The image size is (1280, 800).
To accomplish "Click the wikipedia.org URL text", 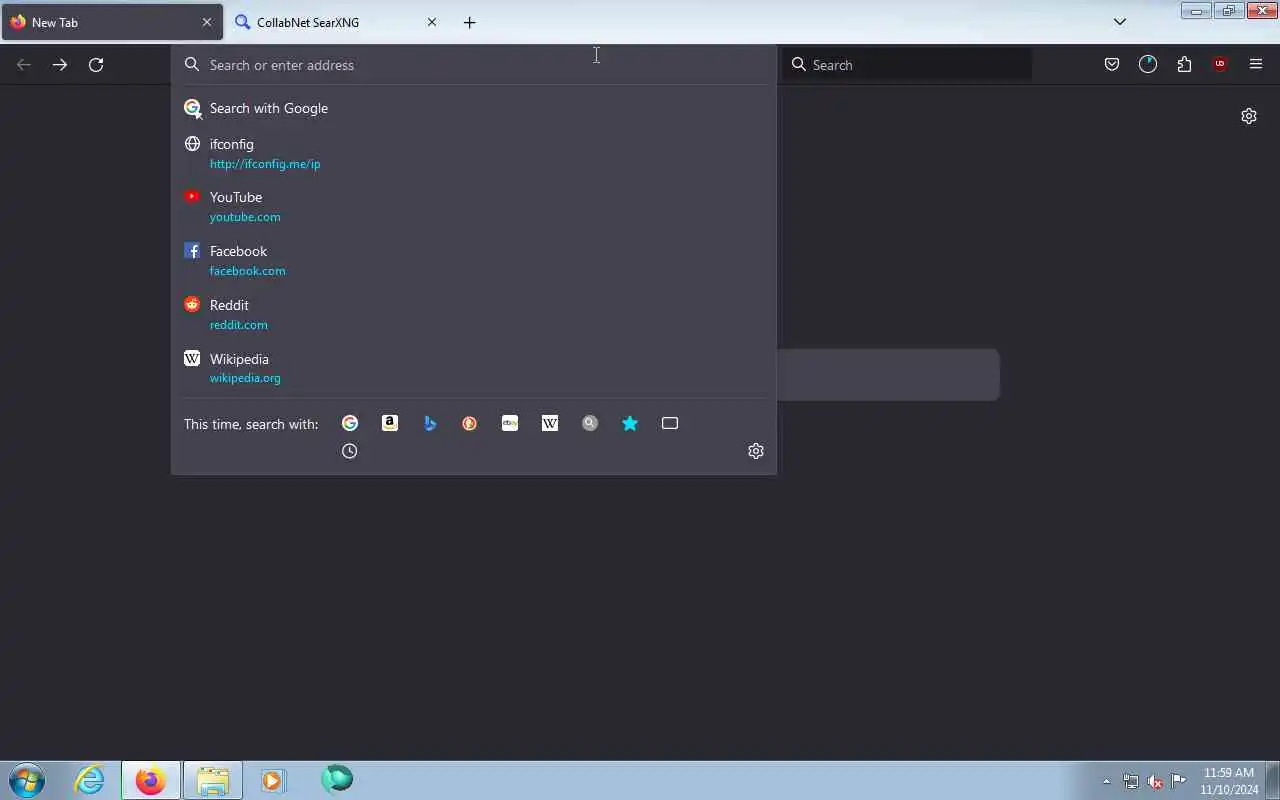I will point(245,378).
